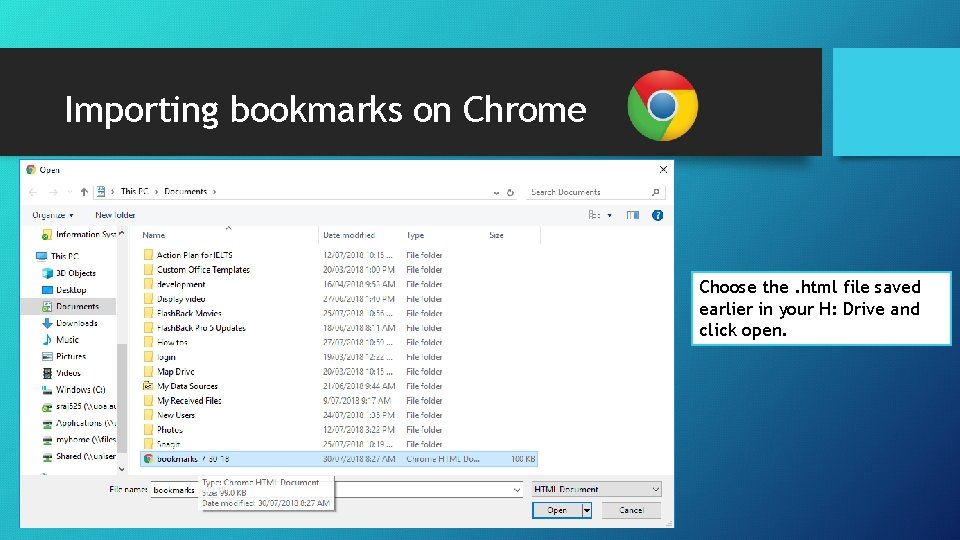960x540 pixels.
Task: Select Desktop in sidebar
Action: coord(70,290)
